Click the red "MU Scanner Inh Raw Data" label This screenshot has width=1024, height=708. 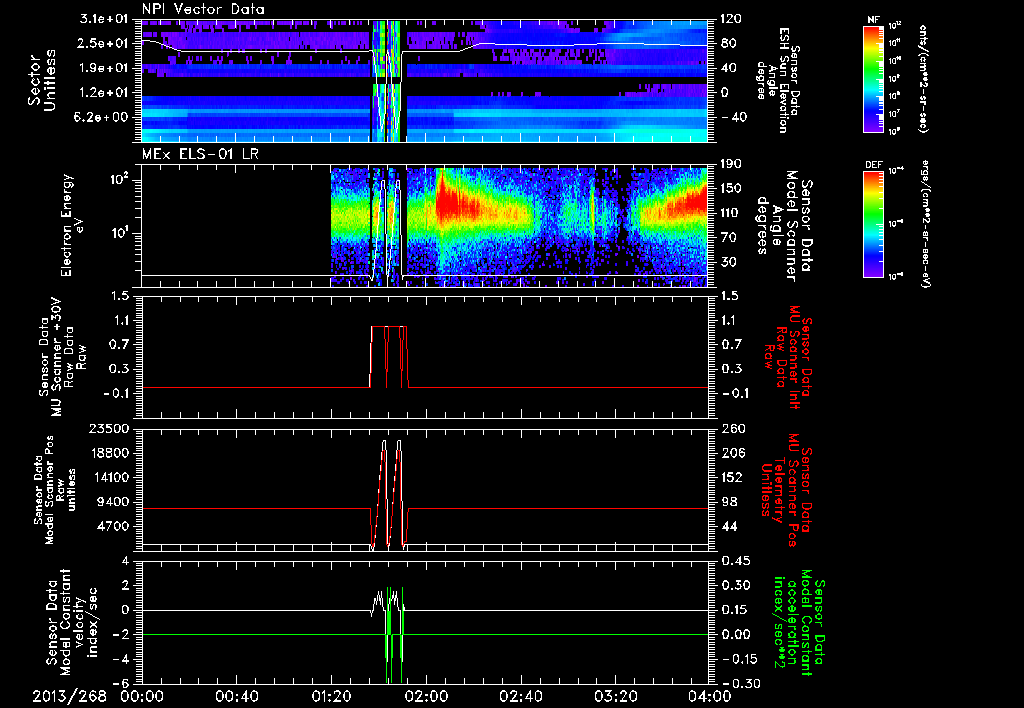(790, 358)
